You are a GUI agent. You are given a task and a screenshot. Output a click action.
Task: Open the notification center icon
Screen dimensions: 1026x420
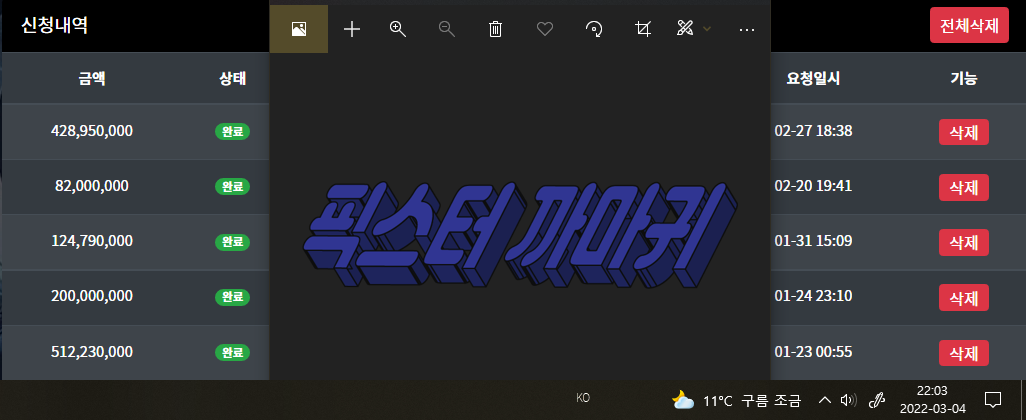pyautogui.click(x=993, y=400)
